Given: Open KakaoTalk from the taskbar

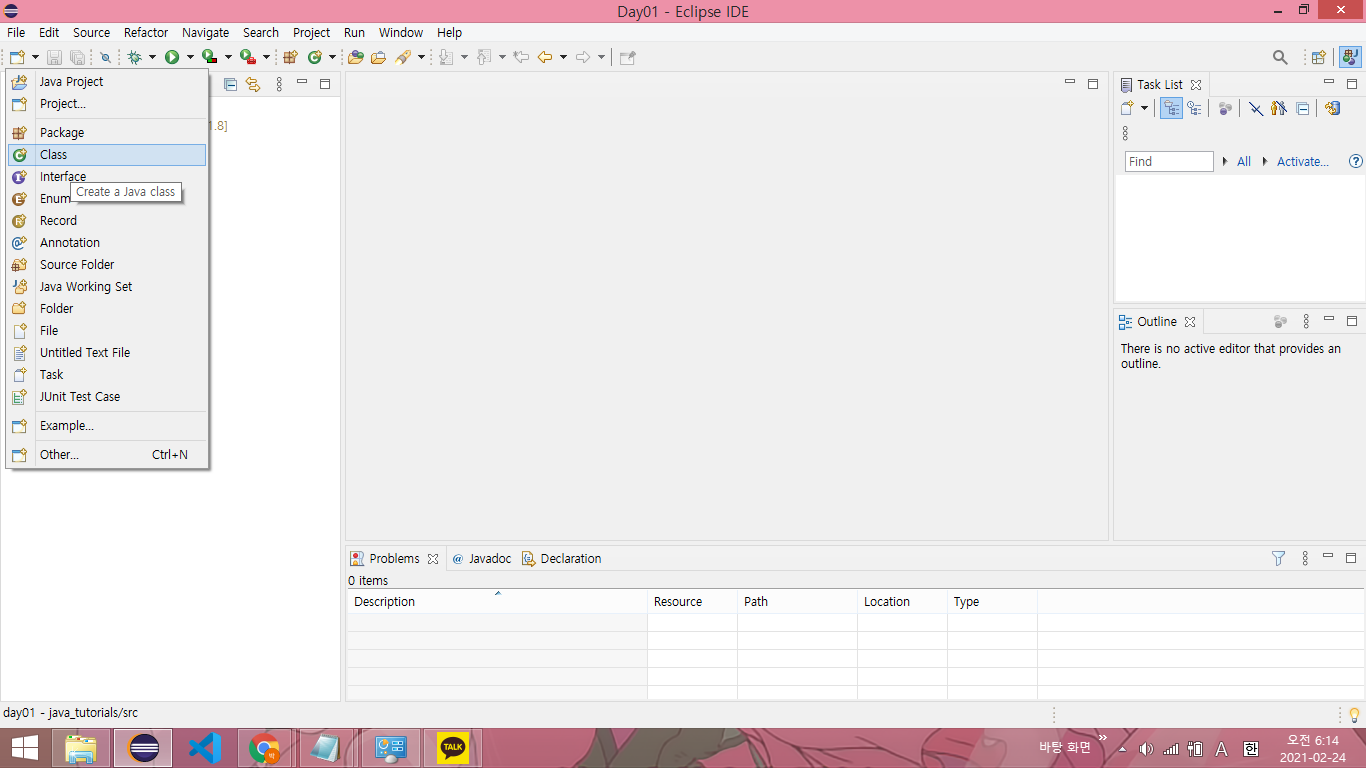Looking at the screenshot, I should [x=453, y=748].
